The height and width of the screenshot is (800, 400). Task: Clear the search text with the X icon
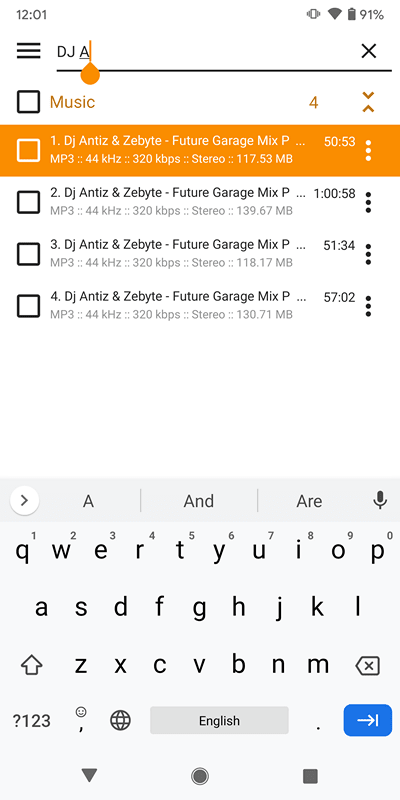(368, 51)
